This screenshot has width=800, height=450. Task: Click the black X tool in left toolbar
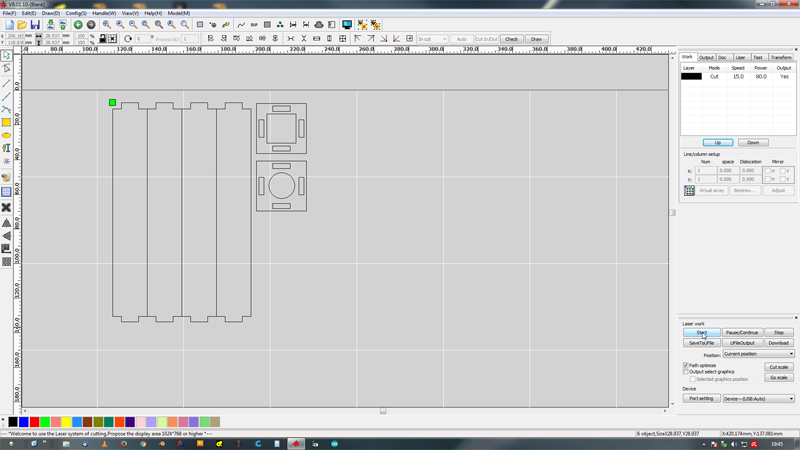coord(6,207)
